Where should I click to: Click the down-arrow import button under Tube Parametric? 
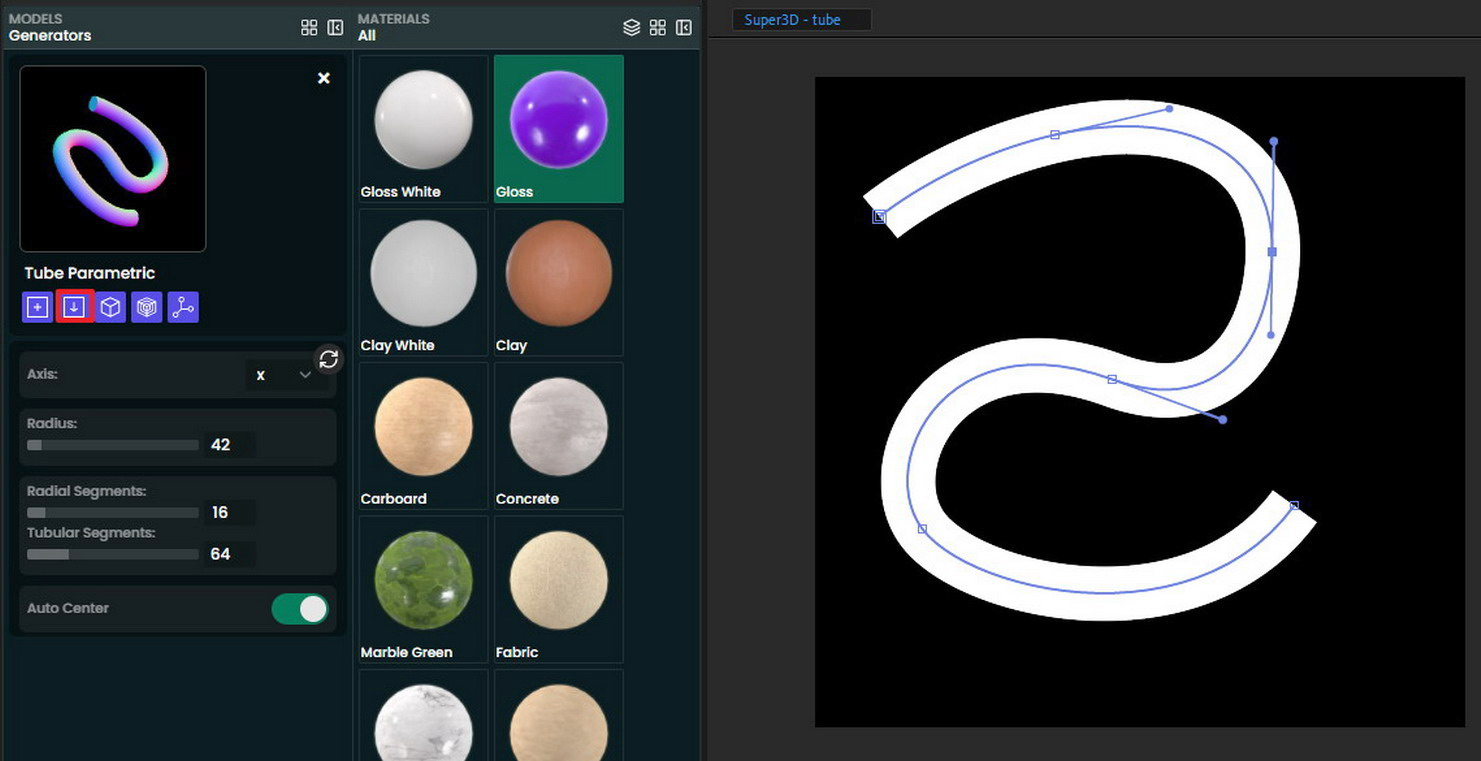click(x=74, y=307)
